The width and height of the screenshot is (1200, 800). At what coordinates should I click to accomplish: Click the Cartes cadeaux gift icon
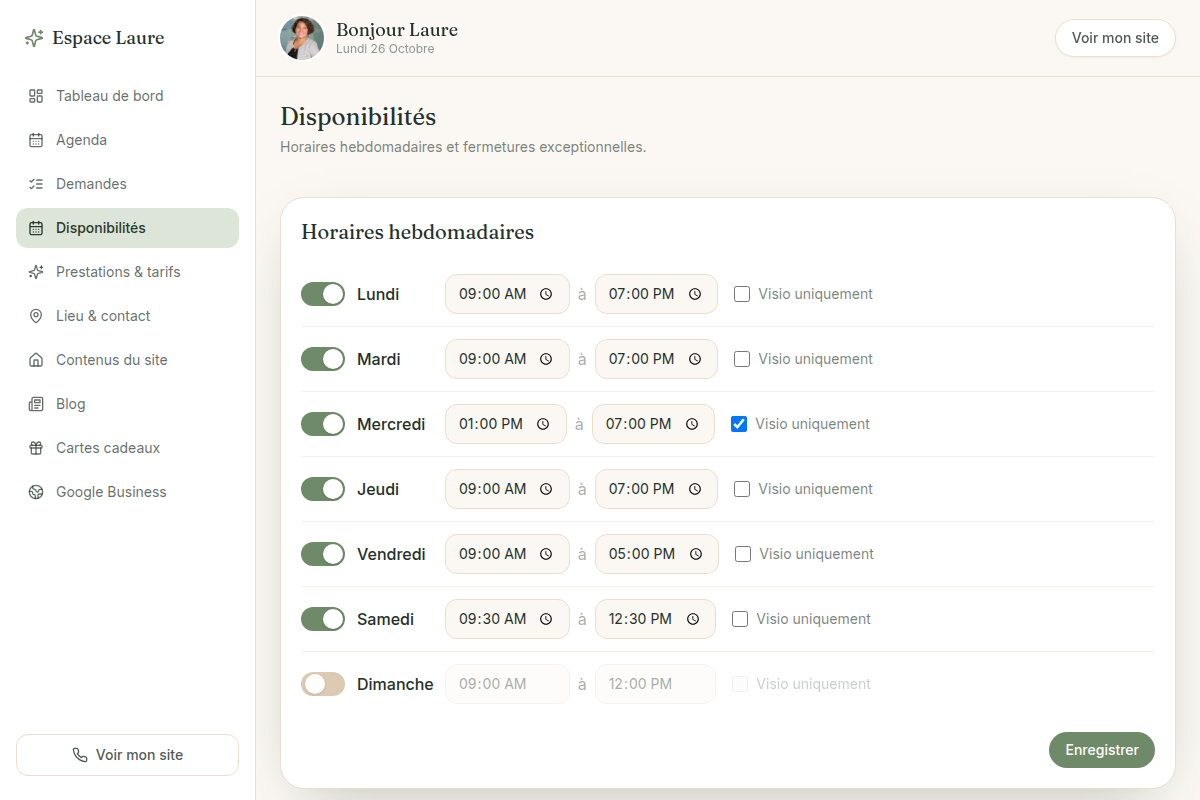[x=36, y=448]
